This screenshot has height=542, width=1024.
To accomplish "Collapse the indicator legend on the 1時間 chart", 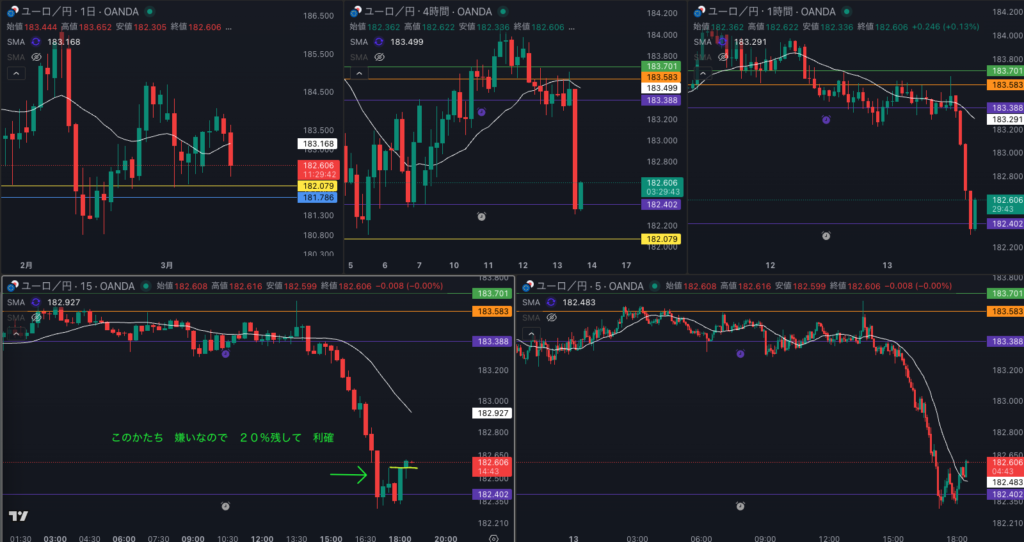I will [x=703, y=74].
